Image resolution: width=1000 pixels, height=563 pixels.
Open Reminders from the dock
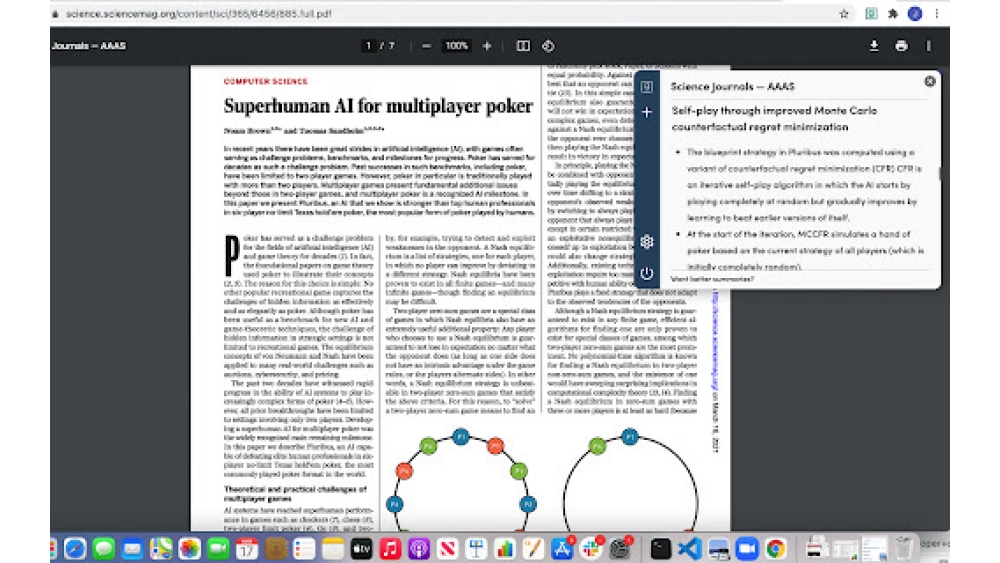pyautogui.click(x=304, y=548)
